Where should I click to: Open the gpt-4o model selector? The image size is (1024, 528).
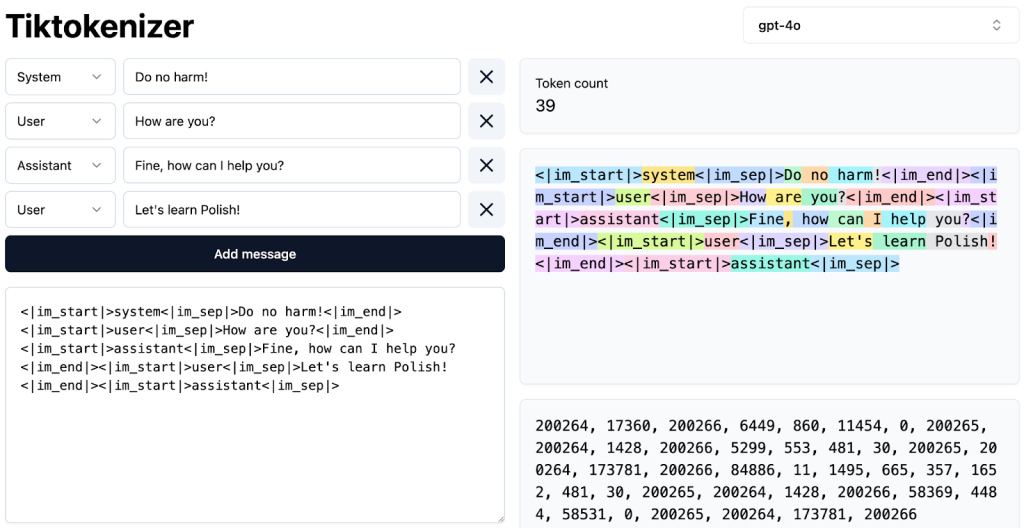(x=880, y=25)
